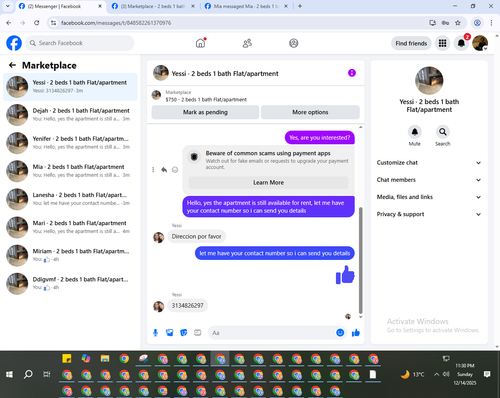500x398 pixels.
Task: Open Miriam's apartment conversation
Action: pyautogui.click(x=70, y=255)
